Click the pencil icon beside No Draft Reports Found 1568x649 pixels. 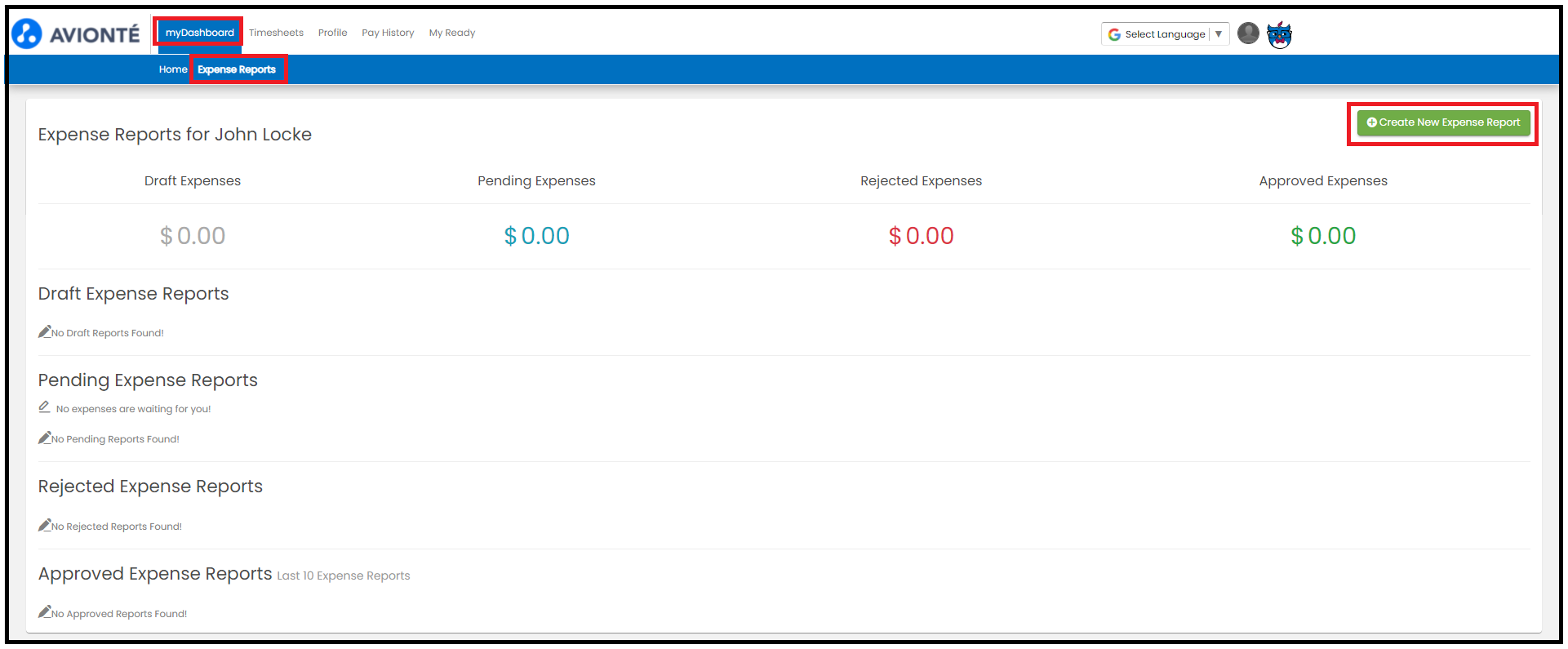(x=45, y=331)
